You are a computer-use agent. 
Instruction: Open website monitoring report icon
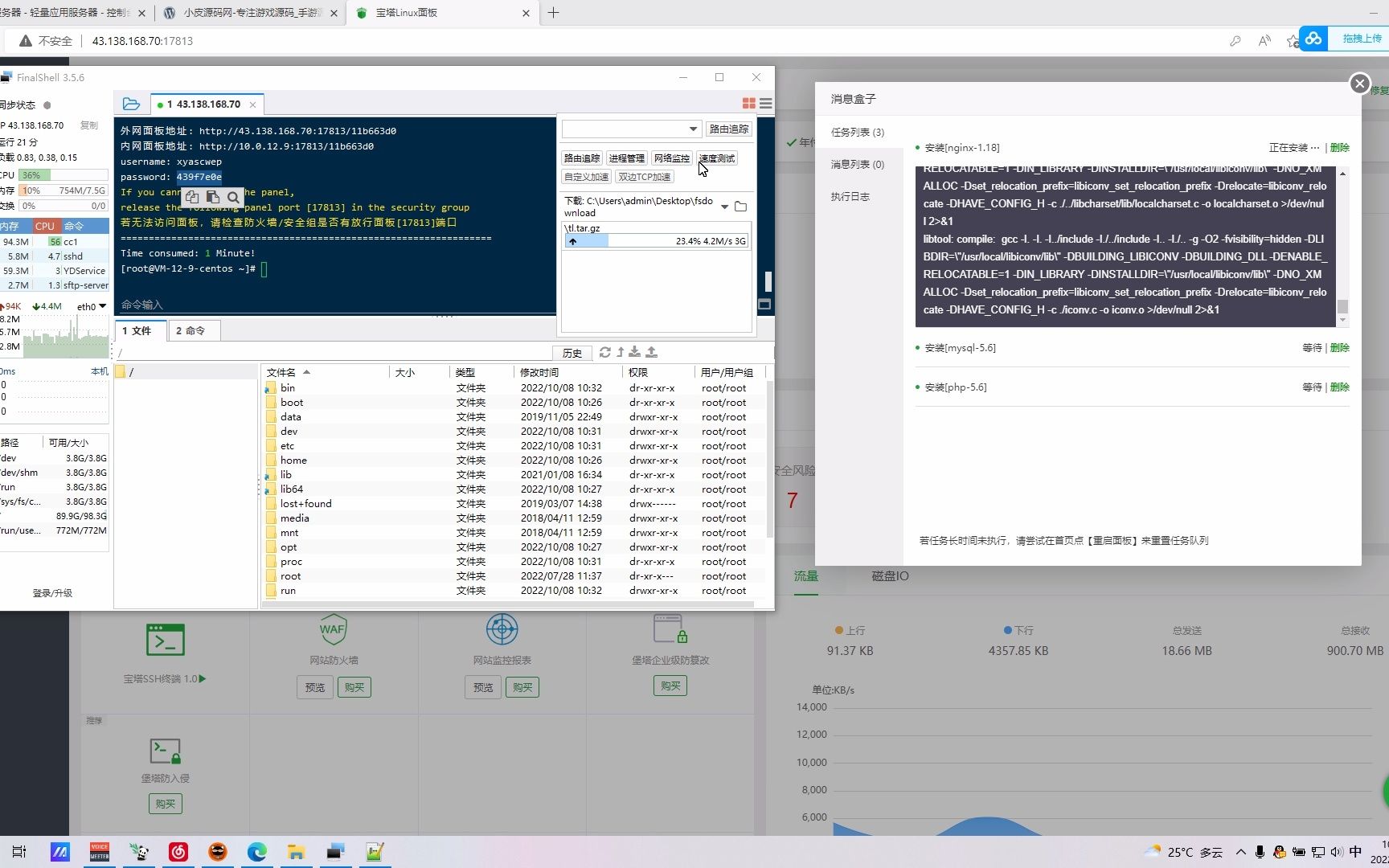(x=502, y=629)
